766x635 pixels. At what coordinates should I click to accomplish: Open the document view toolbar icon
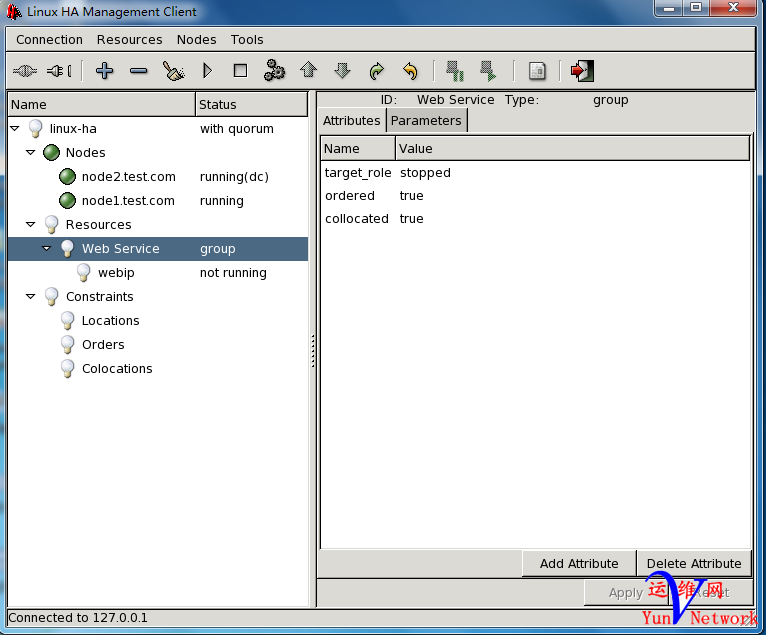point(537,71)
